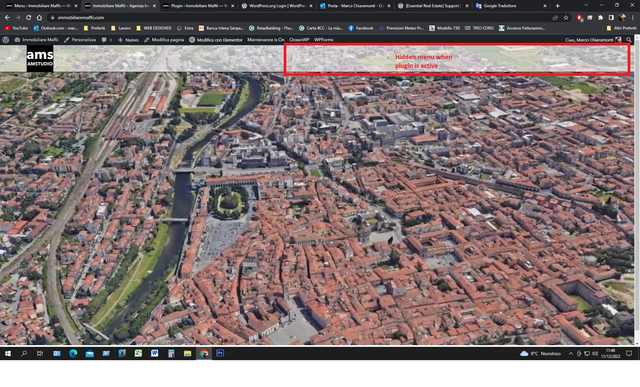The height and width of the screenshot is (387, 640).
Task: Open the admin bar search icon
Action: pos(629,40)
